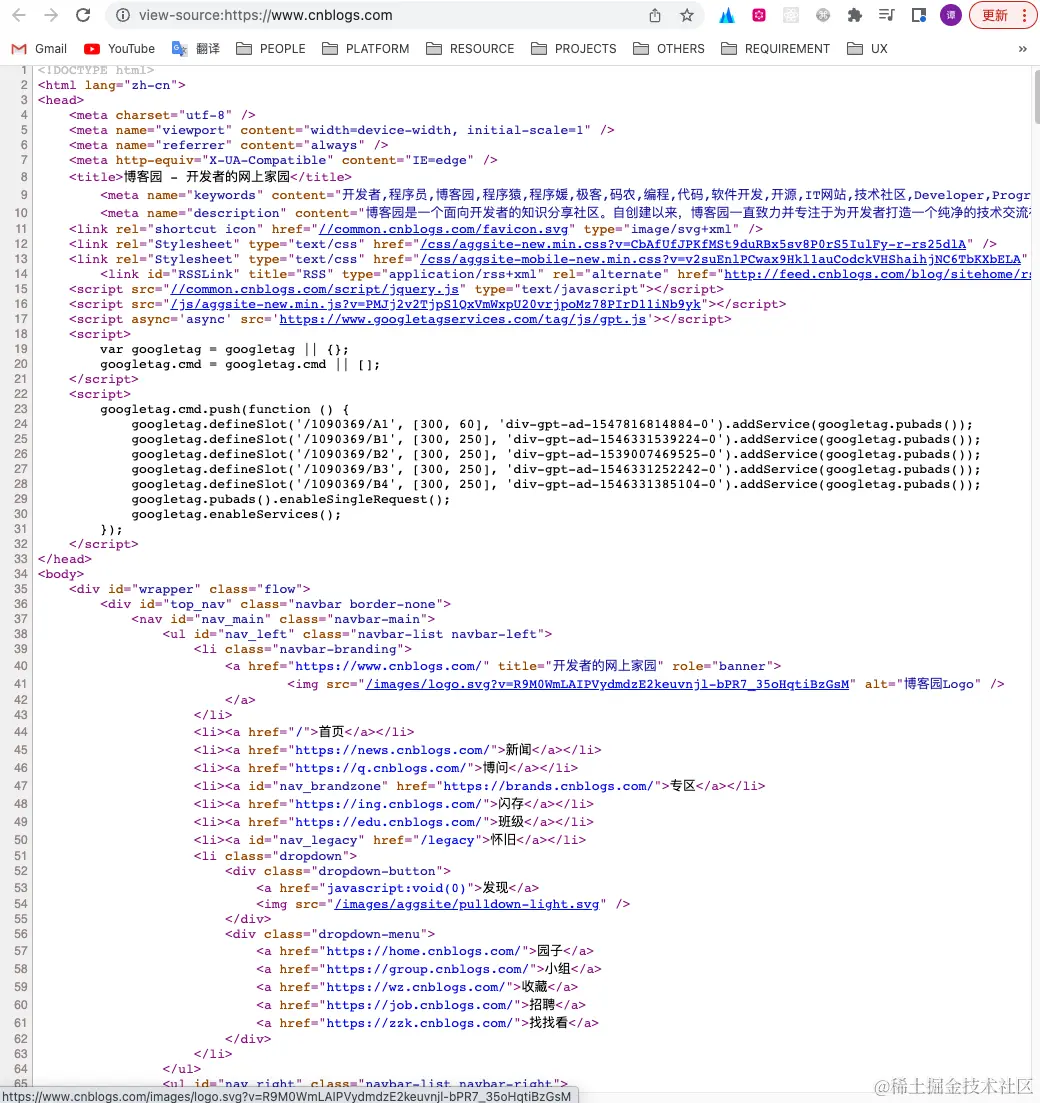Click the browser forward arrow
The width and height of the screenshot is (1040, 1103).
51,15
